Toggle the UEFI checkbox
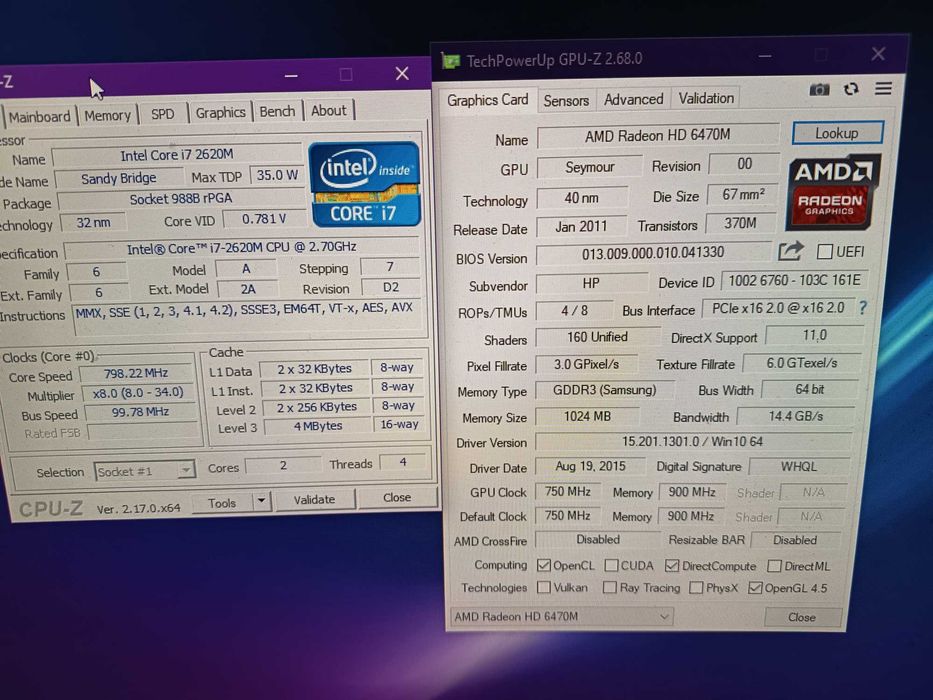This screenshot has height=700, width=933. coord(824,252)
